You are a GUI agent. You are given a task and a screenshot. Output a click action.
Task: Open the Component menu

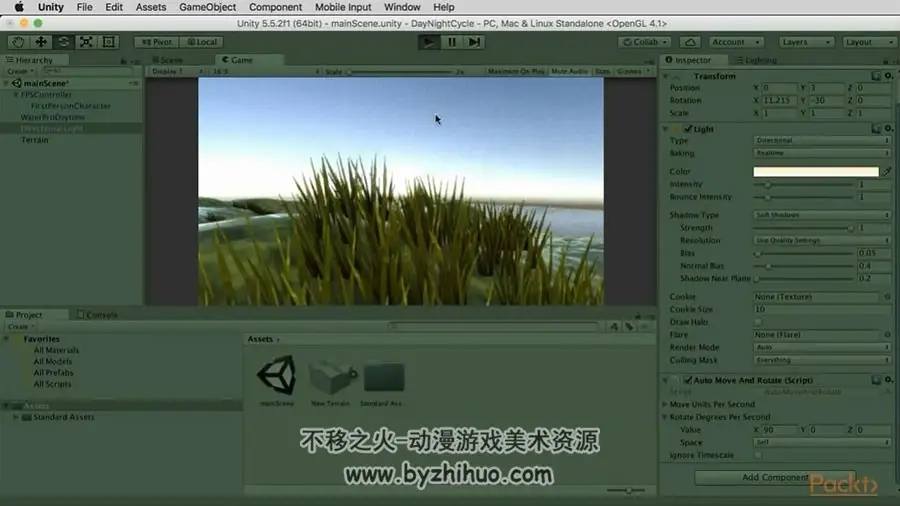click(275, 7)
